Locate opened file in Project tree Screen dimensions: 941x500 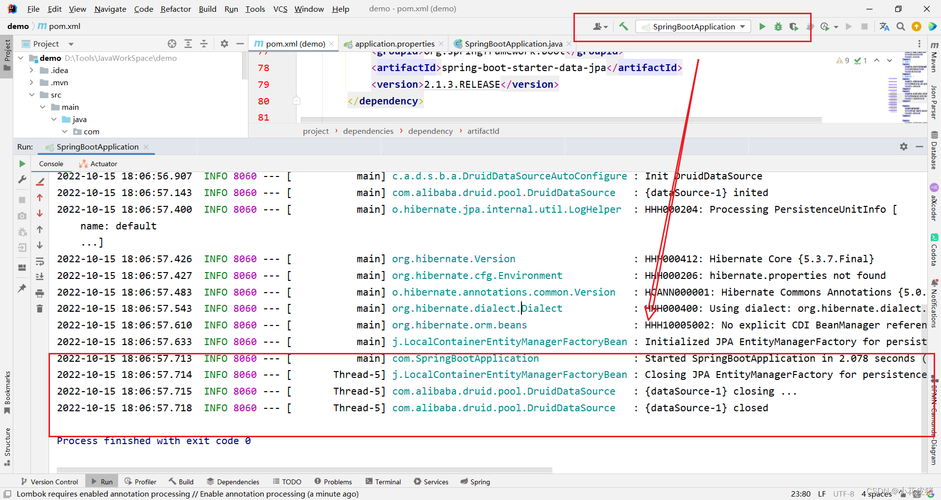point(172,44)
